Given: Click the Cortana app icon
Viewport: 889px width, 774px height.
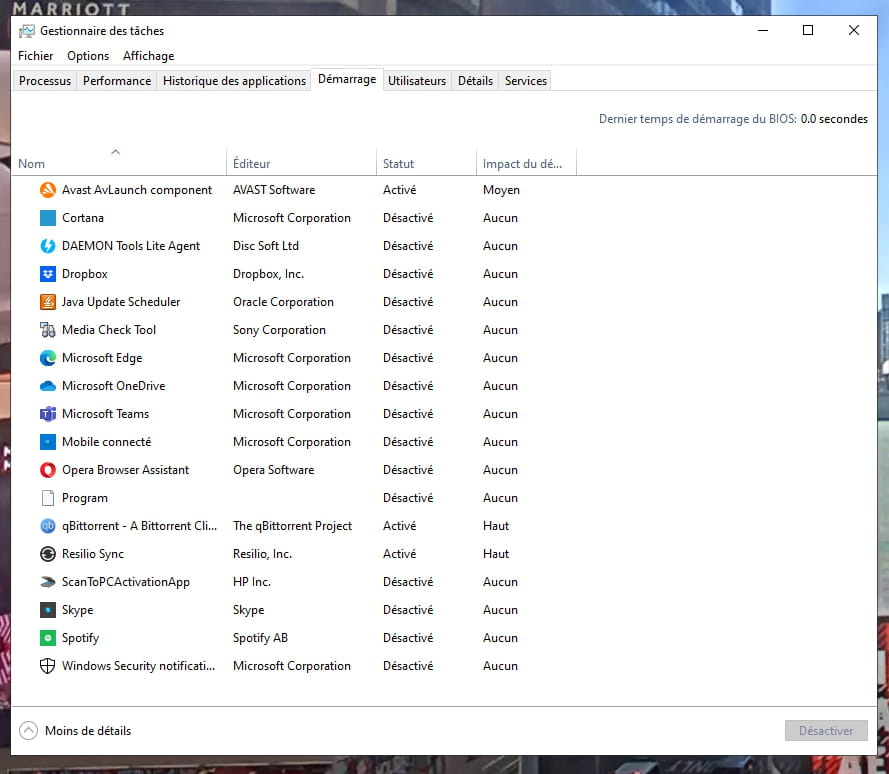Looking at the screenshot, I should [x=48, y=218].
